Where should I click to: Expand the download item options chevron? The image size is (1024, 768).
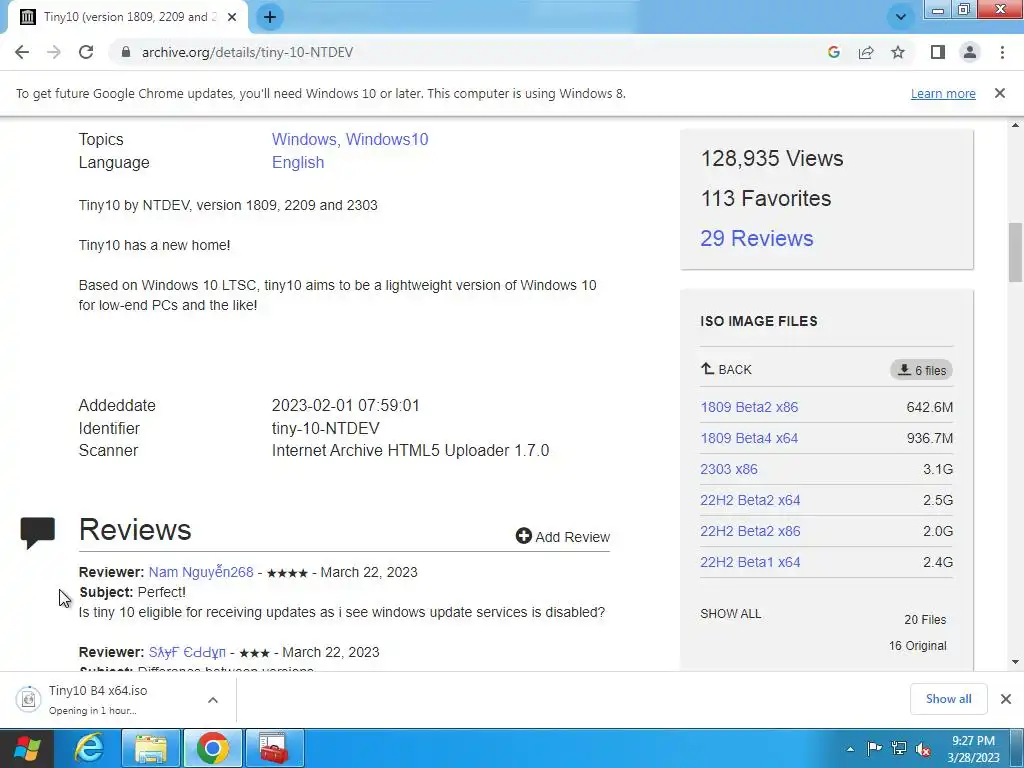213,699
